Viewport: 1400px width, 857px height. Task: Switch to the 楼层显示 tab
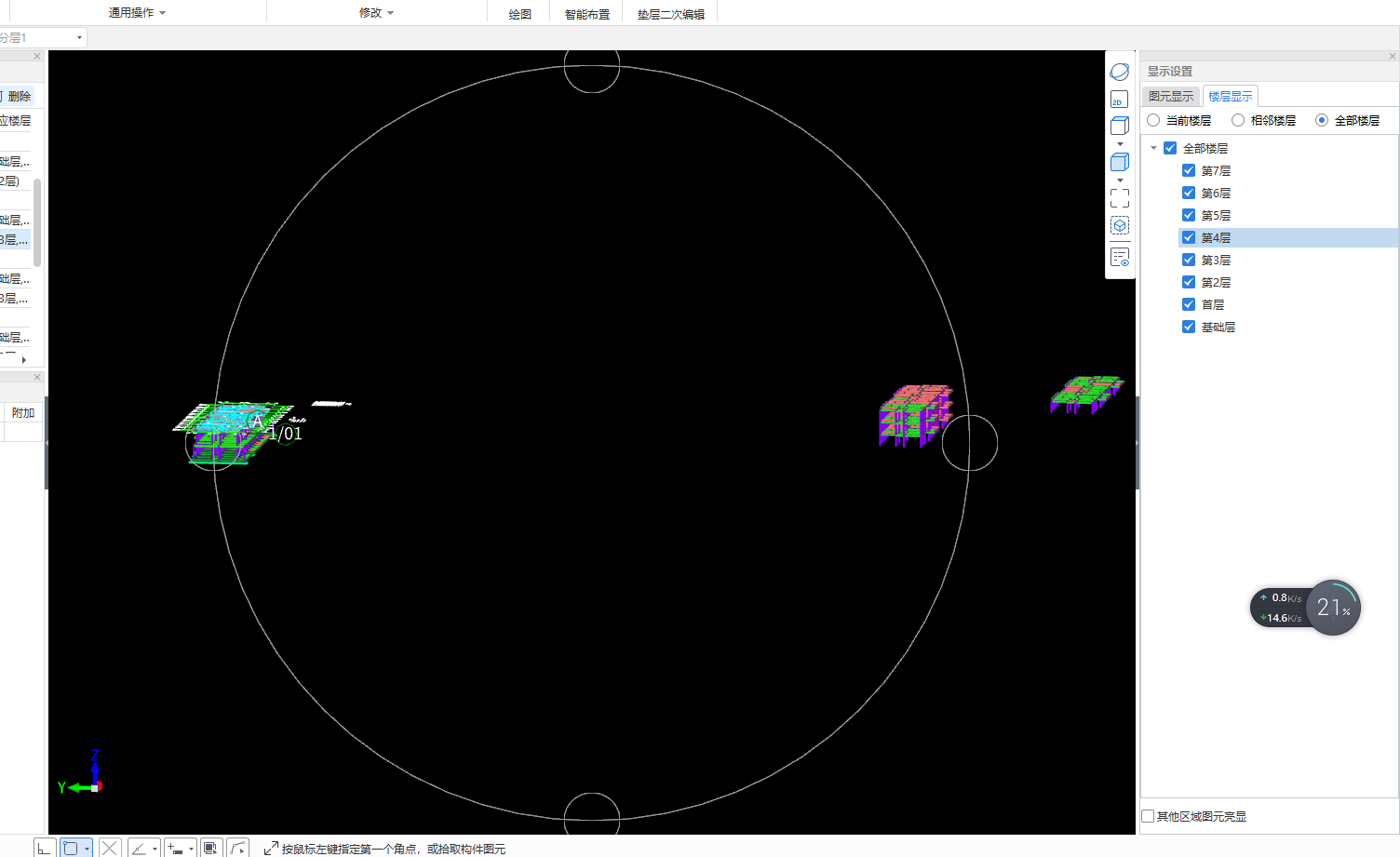pos(1231,96)
